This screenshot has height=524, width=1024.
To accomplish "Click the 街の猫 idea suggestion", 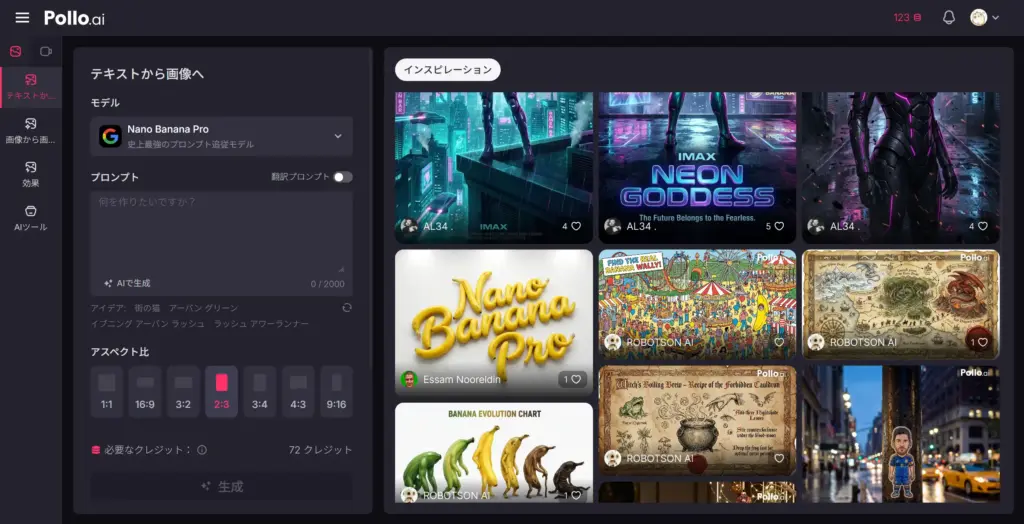I will [147, 308].
